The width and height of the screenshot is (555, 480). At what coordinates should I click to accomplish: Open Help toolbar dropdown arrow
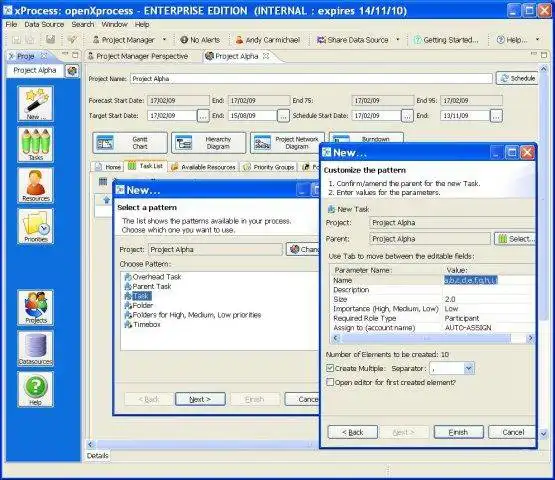[538, 39]
